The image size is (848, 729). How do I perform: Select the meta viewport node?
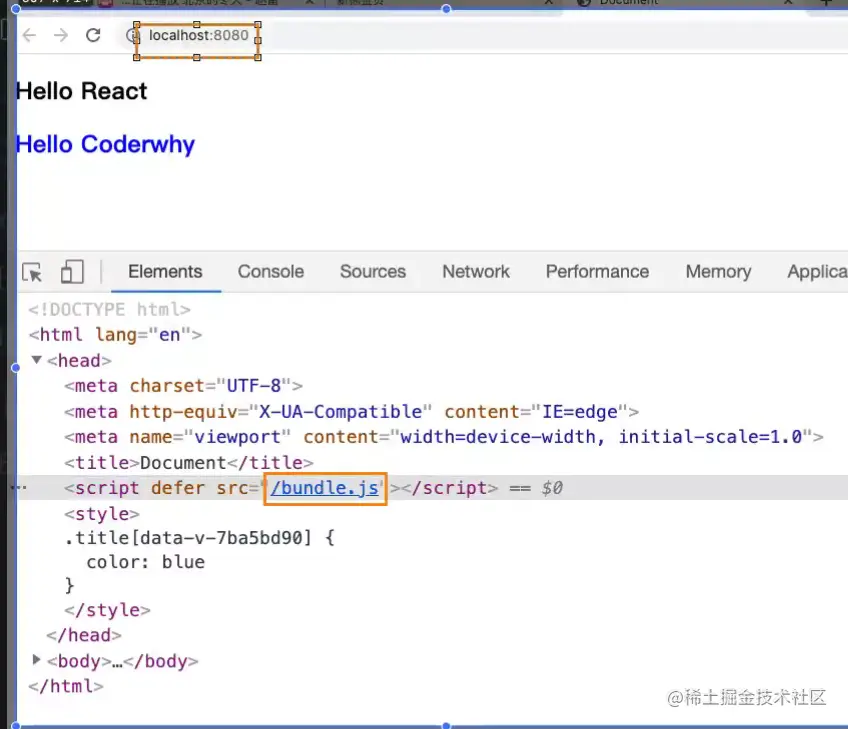click(x=443, y=437)
